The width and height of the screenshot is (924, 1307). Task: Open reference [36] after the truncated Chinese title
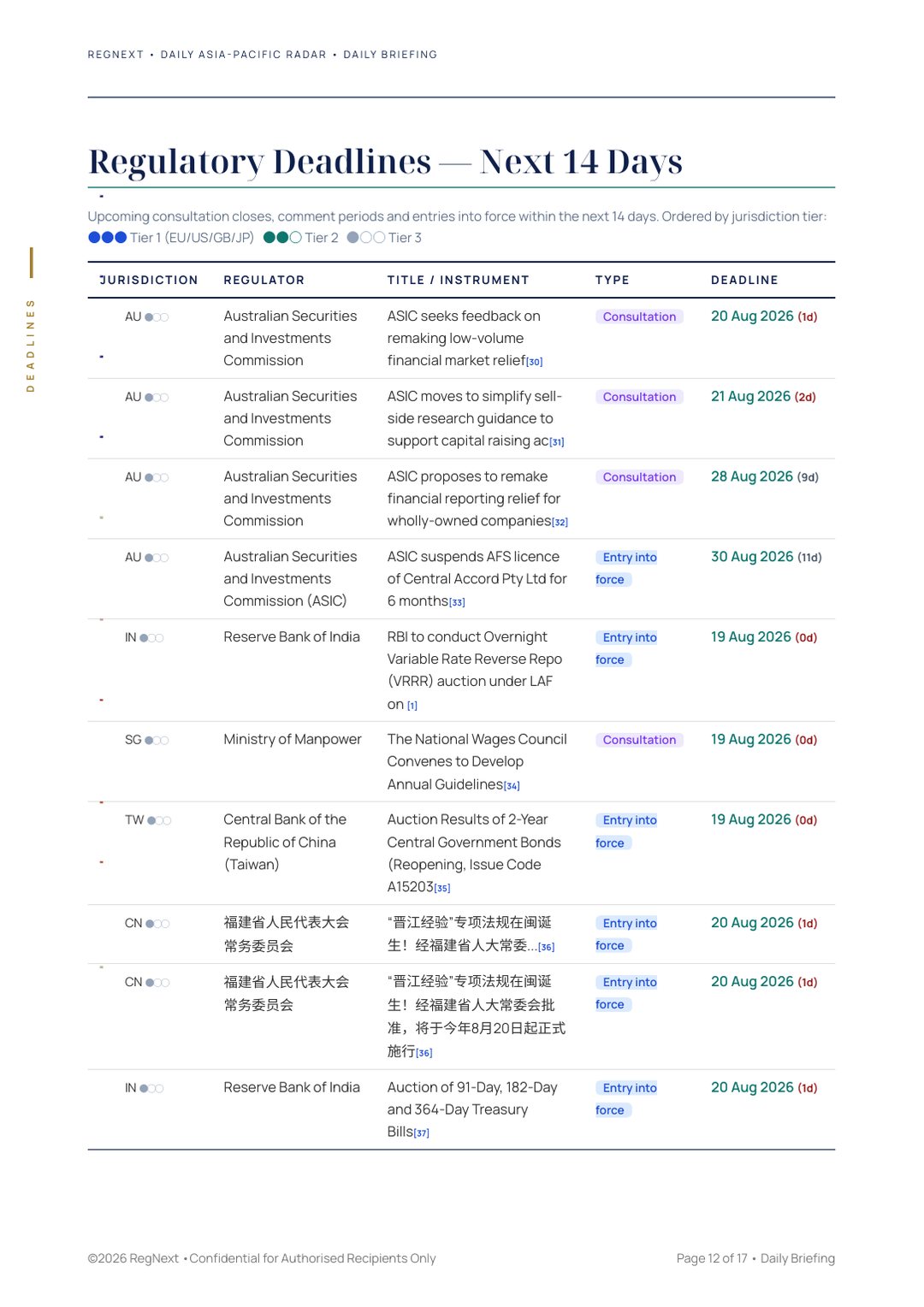547,947
